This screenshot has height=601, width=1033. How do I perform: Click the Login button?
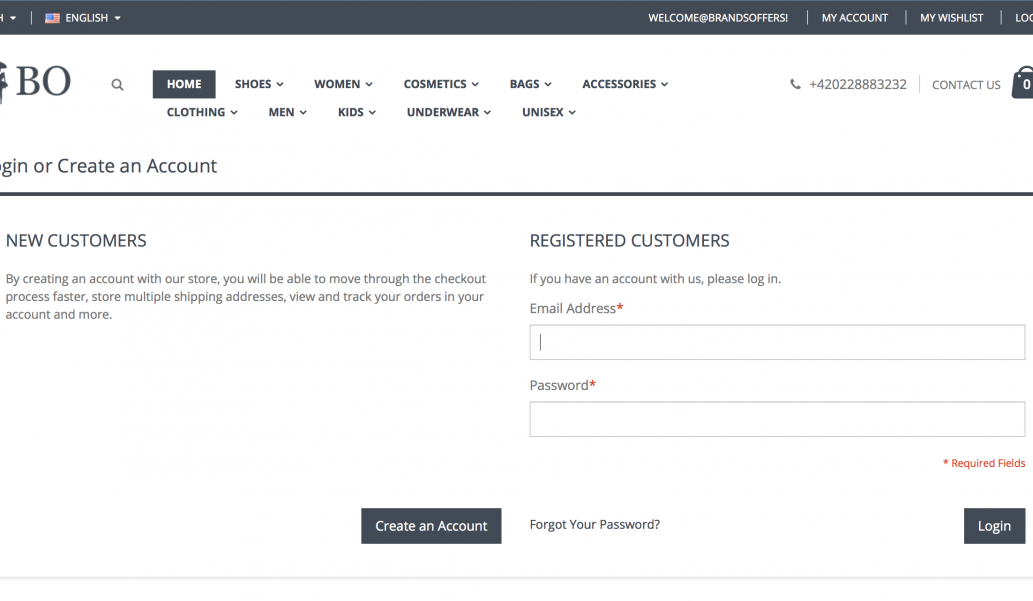coord(994,526)
